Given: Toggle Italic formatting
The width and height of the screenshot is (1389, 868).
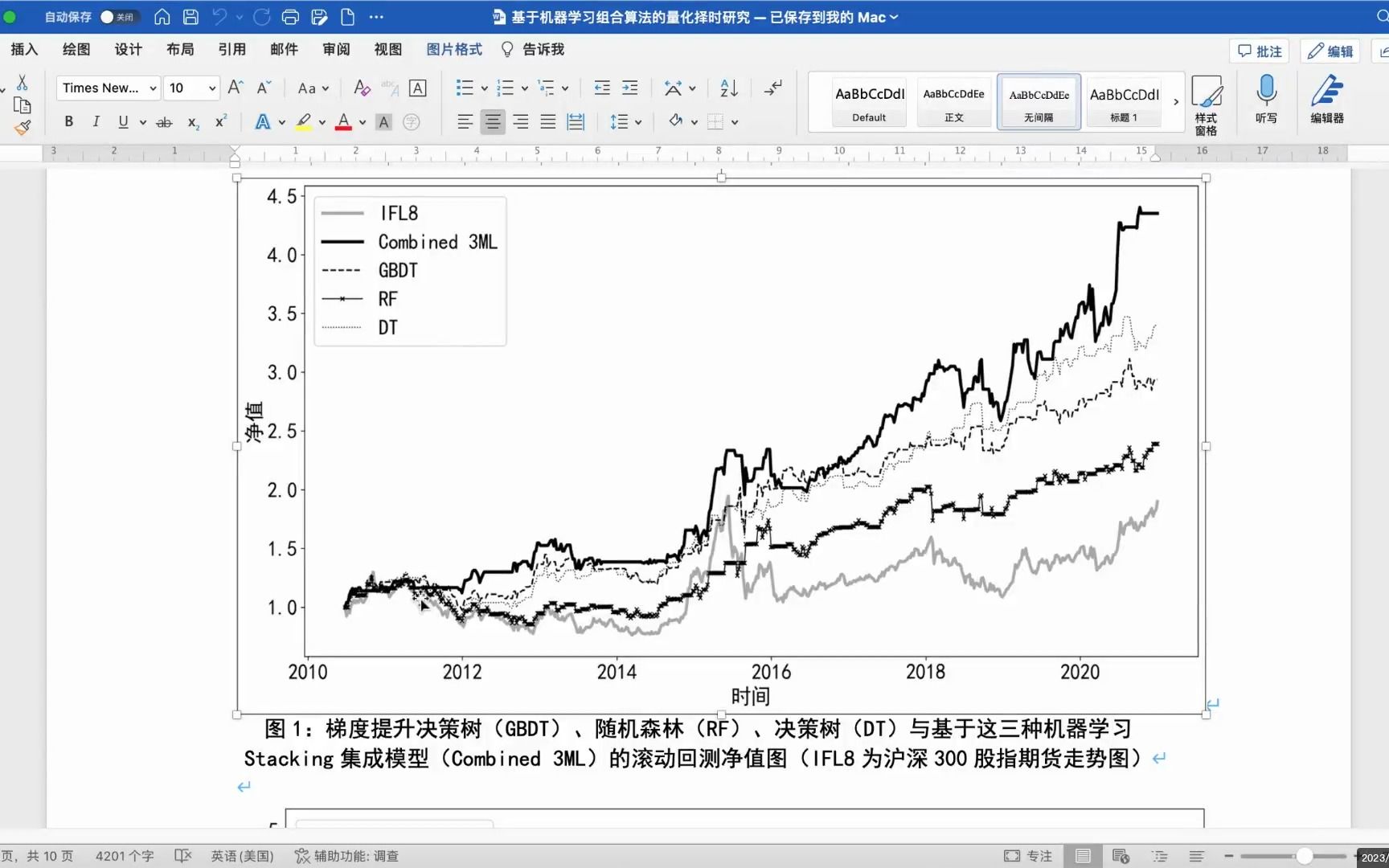Looking at the screenshot, I should pyautogui.click(x=96, y=121).
